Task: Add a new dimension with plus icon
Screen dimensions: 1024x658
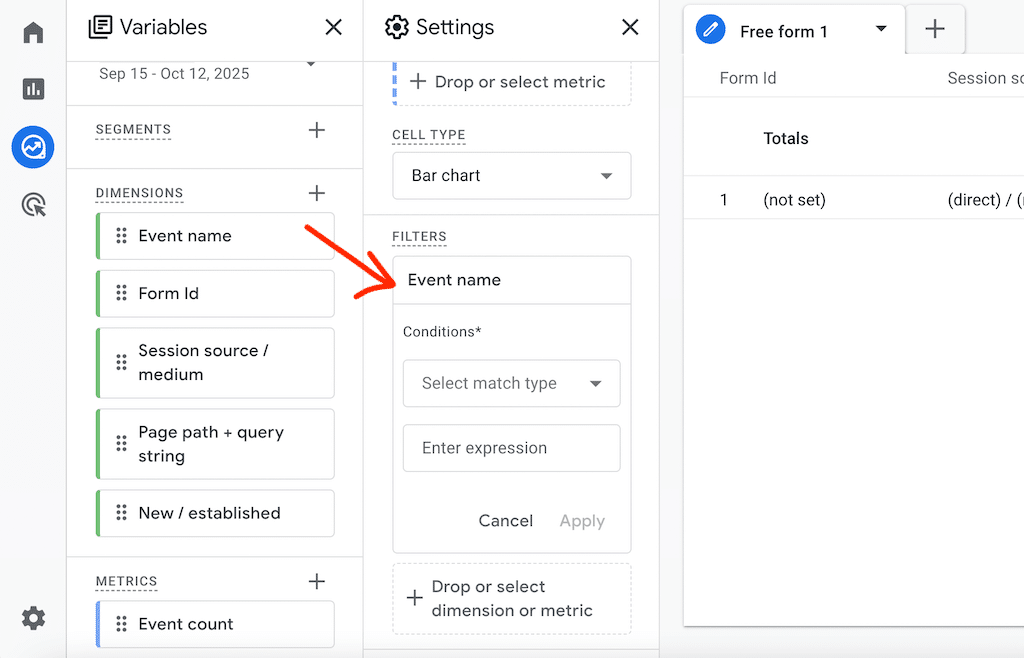Action: 317,193
